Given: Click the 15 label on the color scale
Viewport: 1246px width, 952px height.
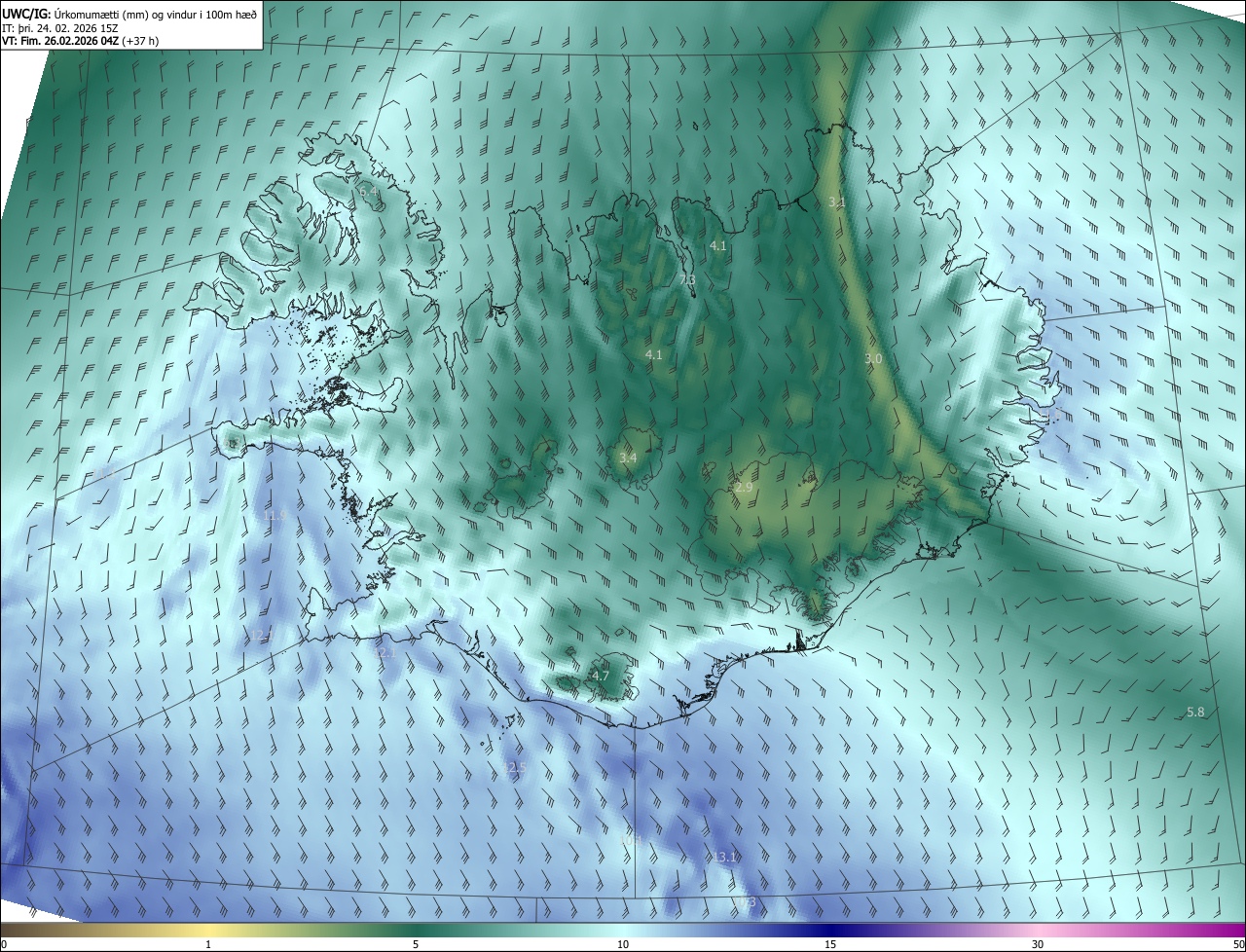Looking at the screenshot, I should pyautogui.click(x=830, y=944).
